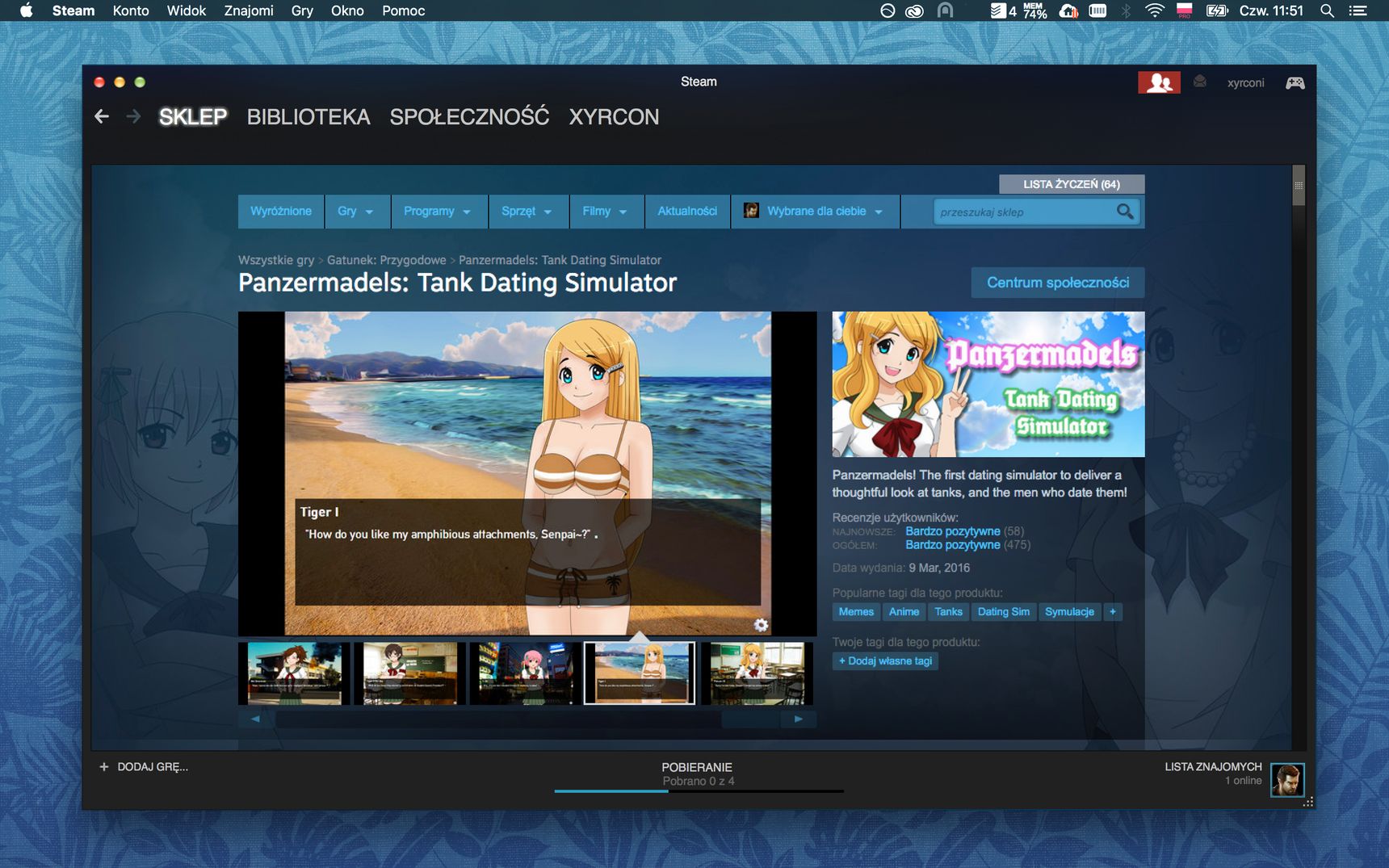Open the Anime tag
The image size is (1389, 868).
coord(904,612)
